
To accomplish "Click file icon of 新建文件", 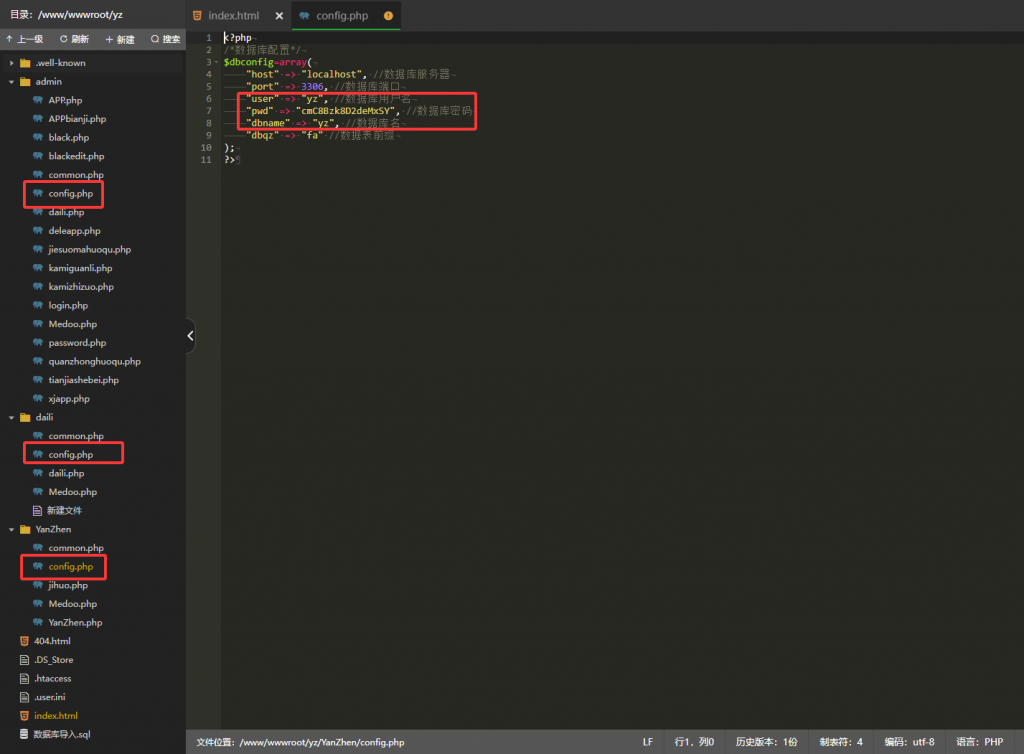I will click(x=38, y=511).
